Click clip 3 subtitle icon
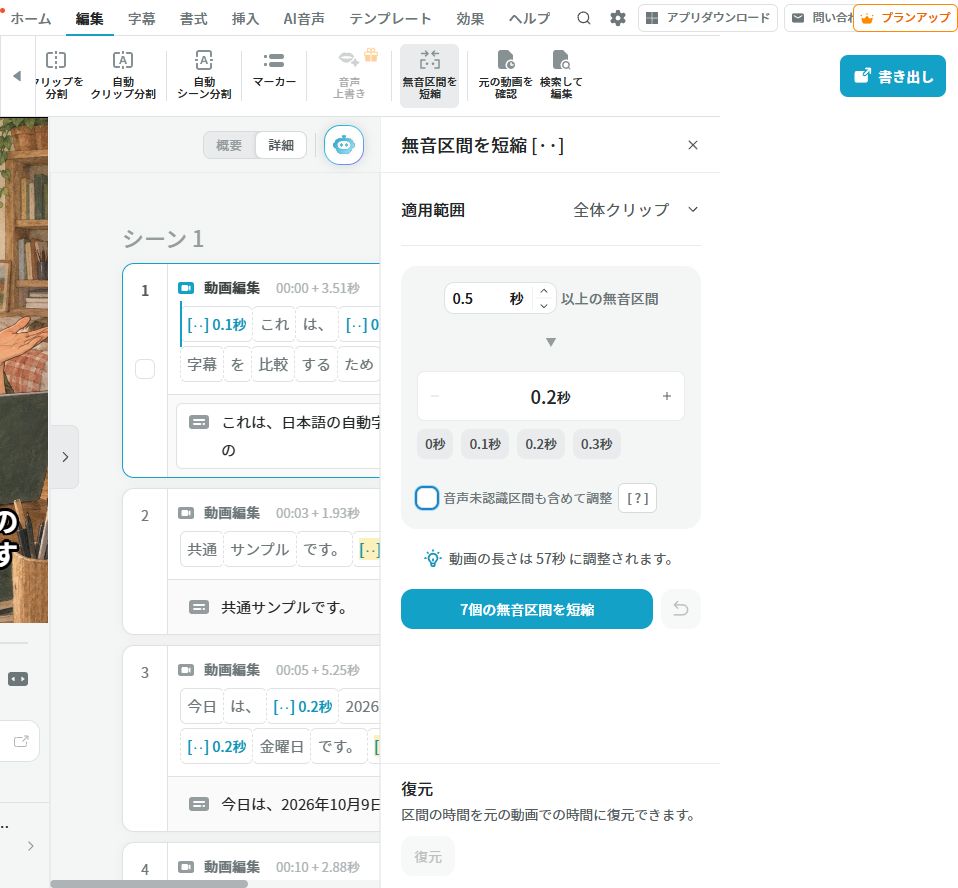The width and height of the screenshot is (958, 888). click(199, 804)
